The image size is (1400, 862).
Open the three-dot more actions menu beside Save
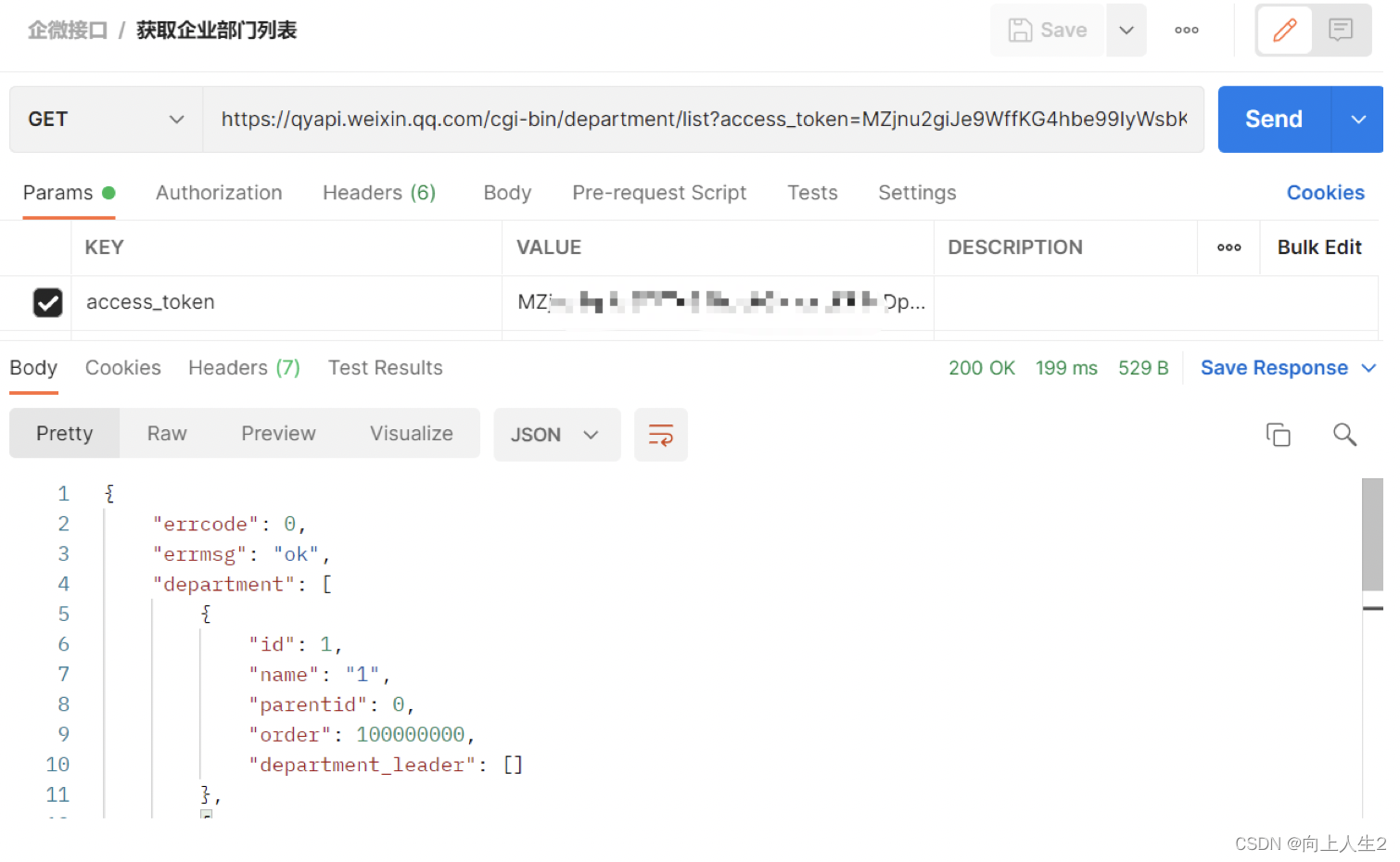(1187, 31)
